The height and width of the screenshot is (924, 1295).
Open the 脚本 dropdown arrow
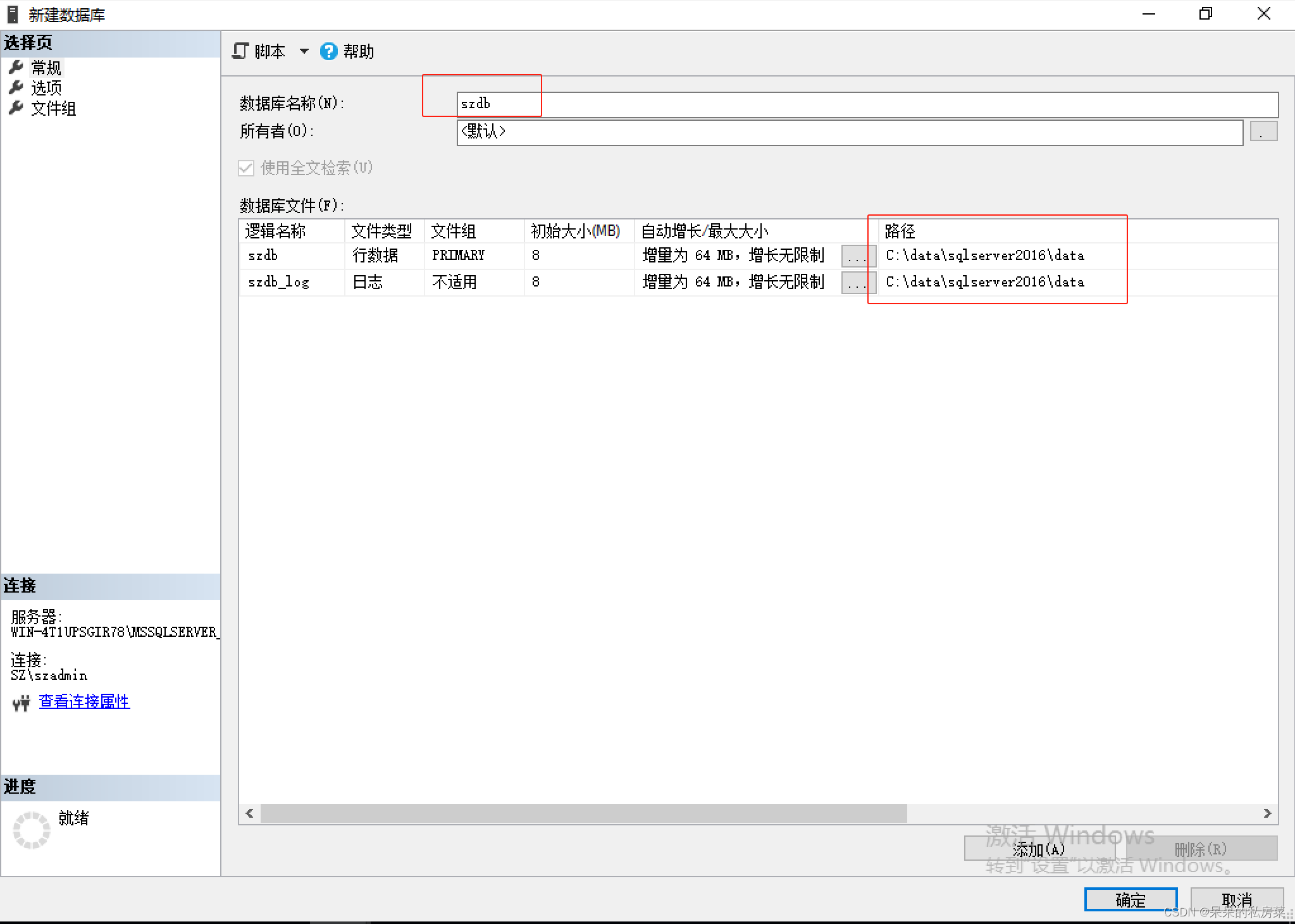coord(304,51)
